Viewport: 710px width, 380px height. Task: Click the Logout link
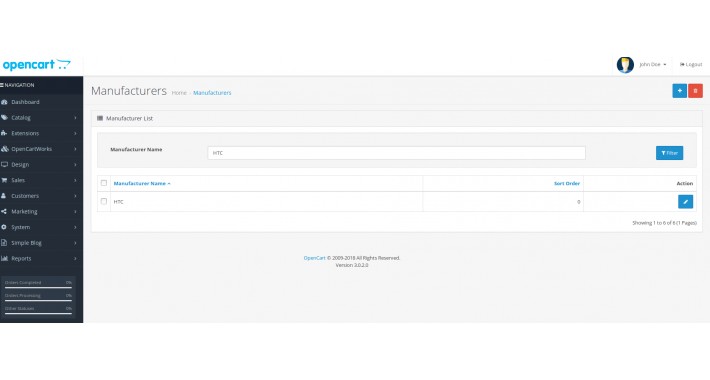point(691,65)
